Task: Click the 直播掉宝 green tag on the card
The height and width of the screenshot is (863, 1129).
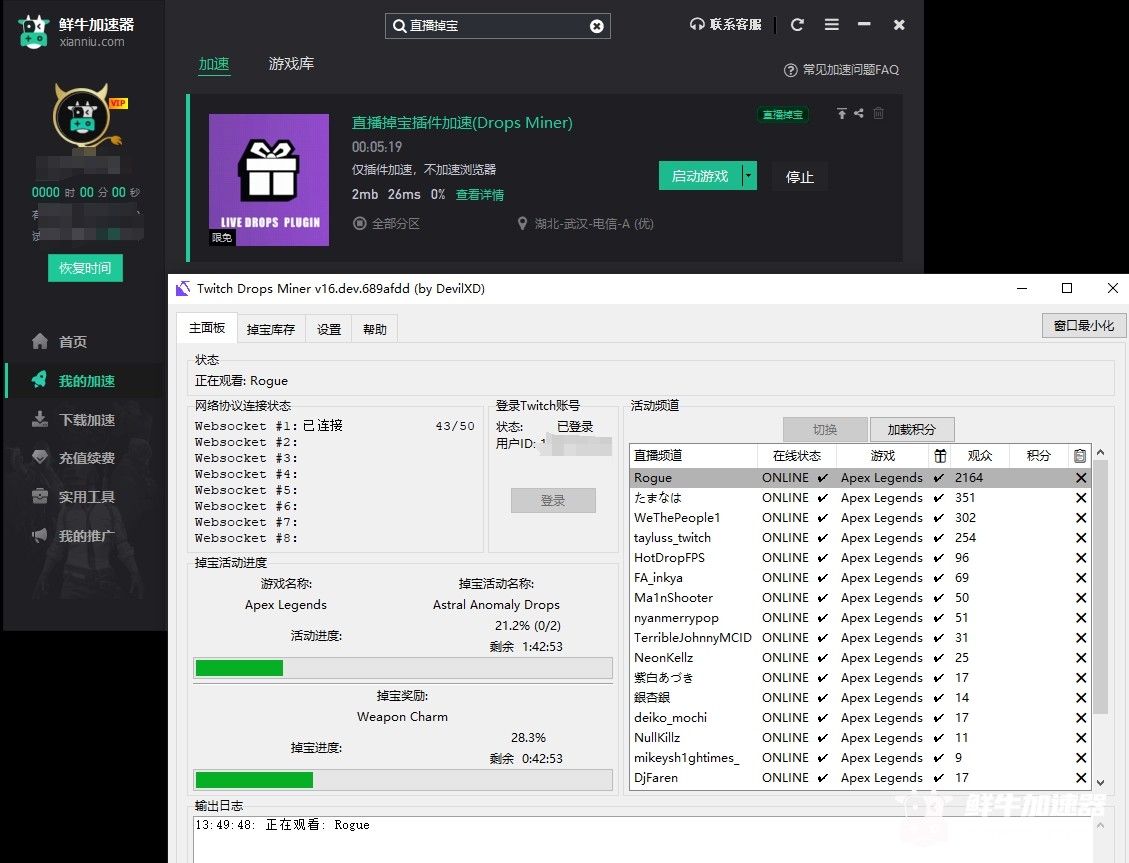Action: pos(783,114)
